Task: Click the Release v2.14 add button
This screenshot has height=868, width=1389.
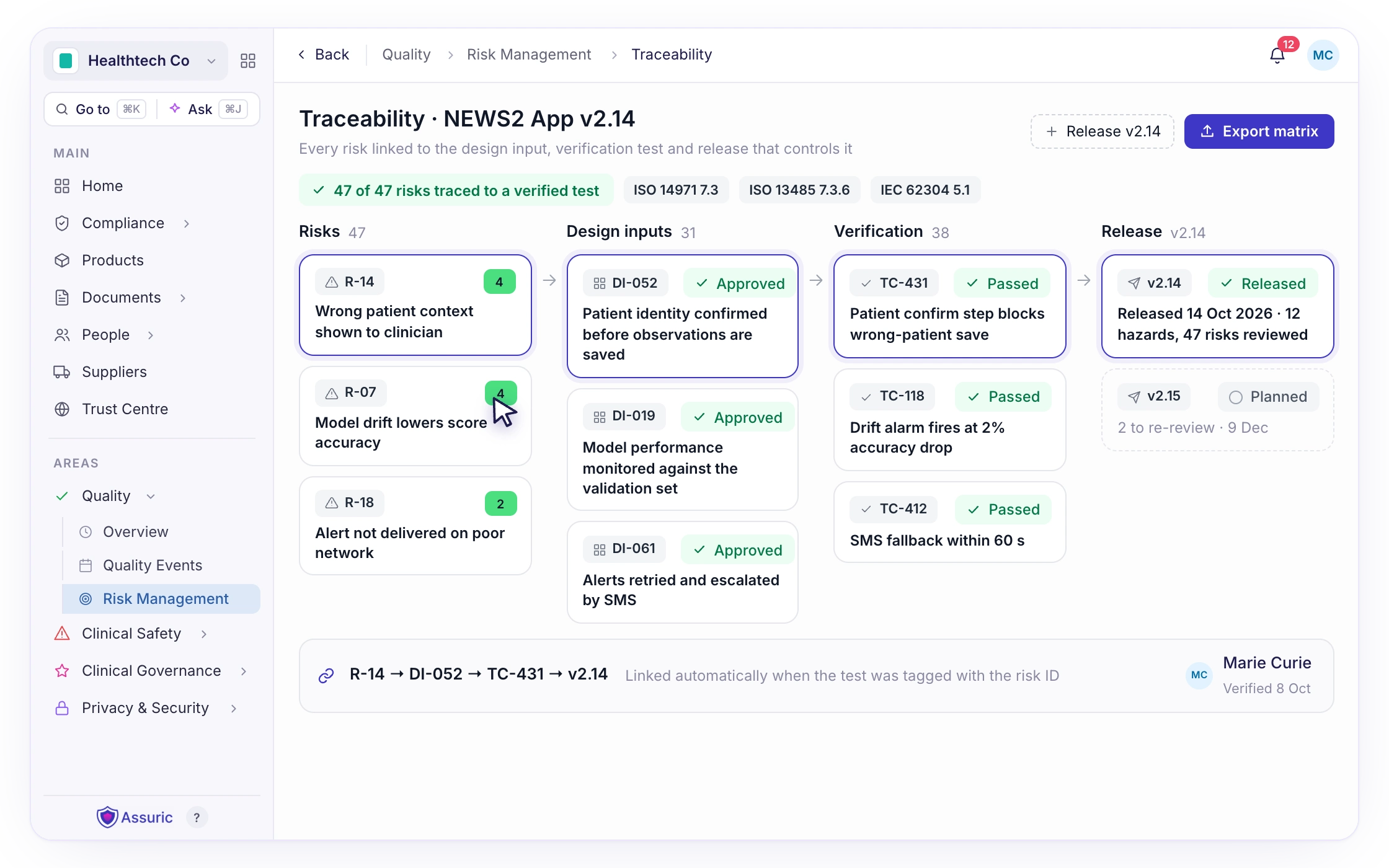Action: 1103,131
